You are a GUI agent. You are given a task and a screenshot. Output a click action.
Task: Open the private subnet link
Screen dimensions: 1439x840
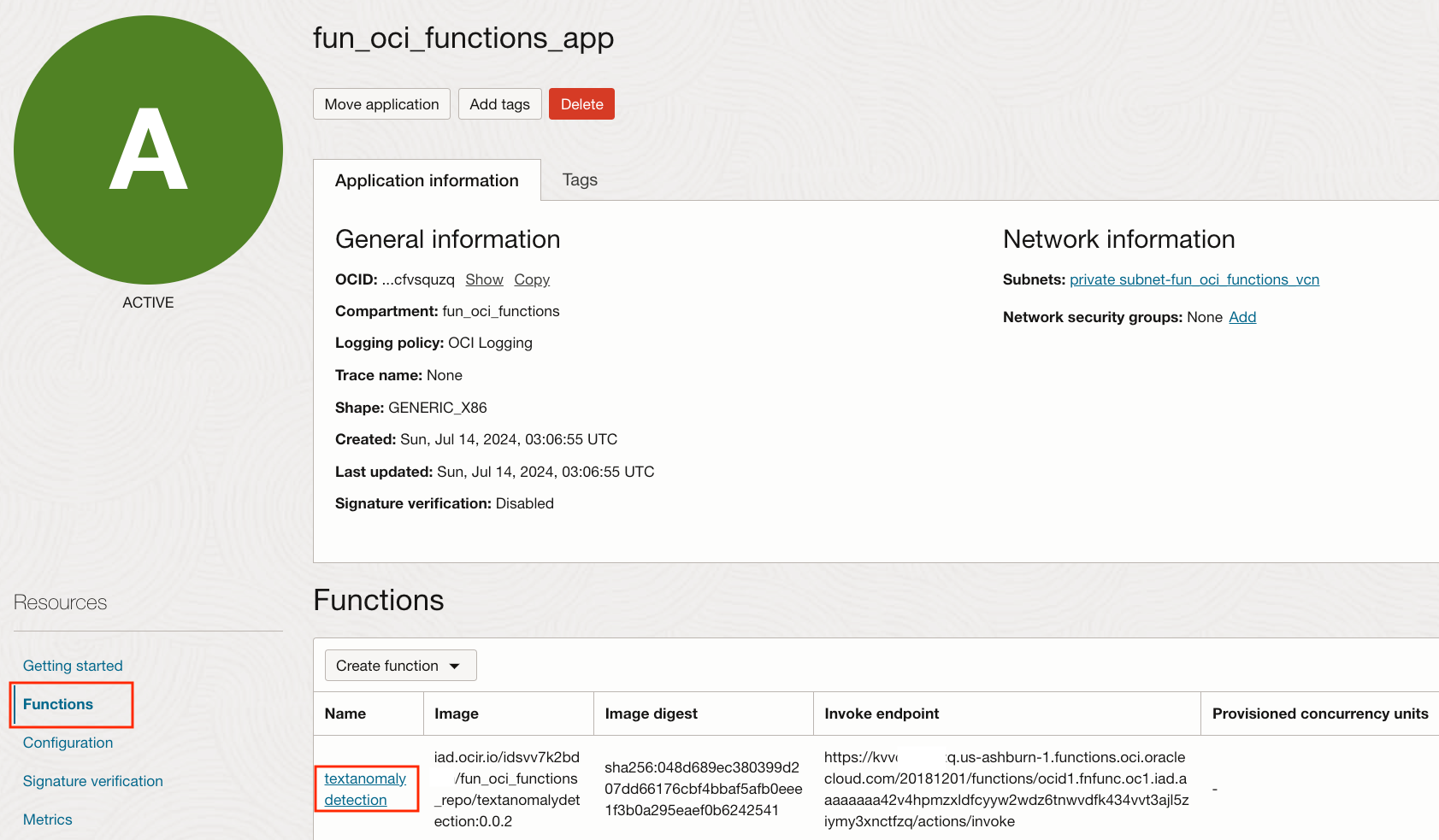coord(1194,279)
